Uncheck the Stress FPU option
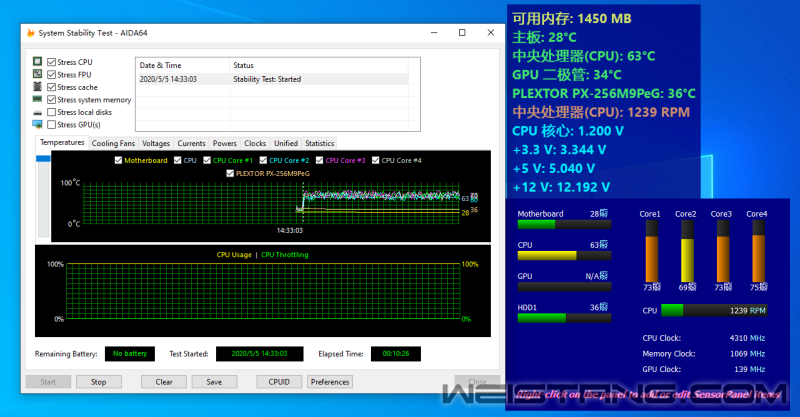Screen dimensions: 800x417 tap(52, 75)
